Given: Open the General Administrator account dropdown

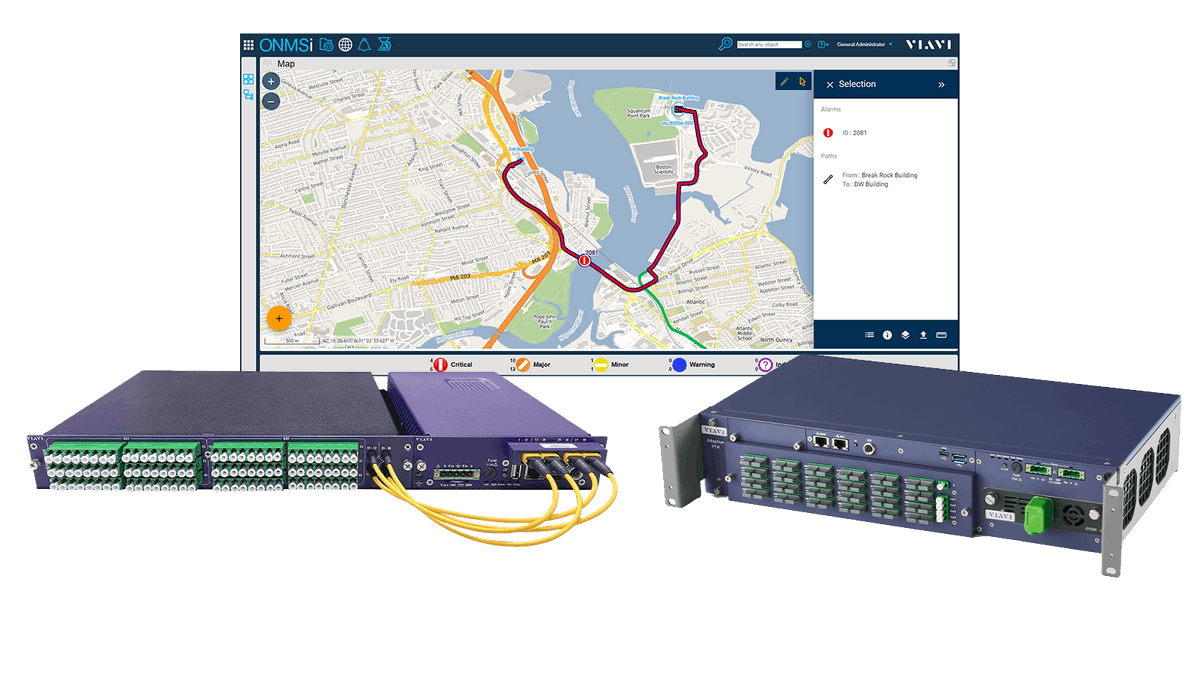Looking at the screenshot, I should (861, 44).
